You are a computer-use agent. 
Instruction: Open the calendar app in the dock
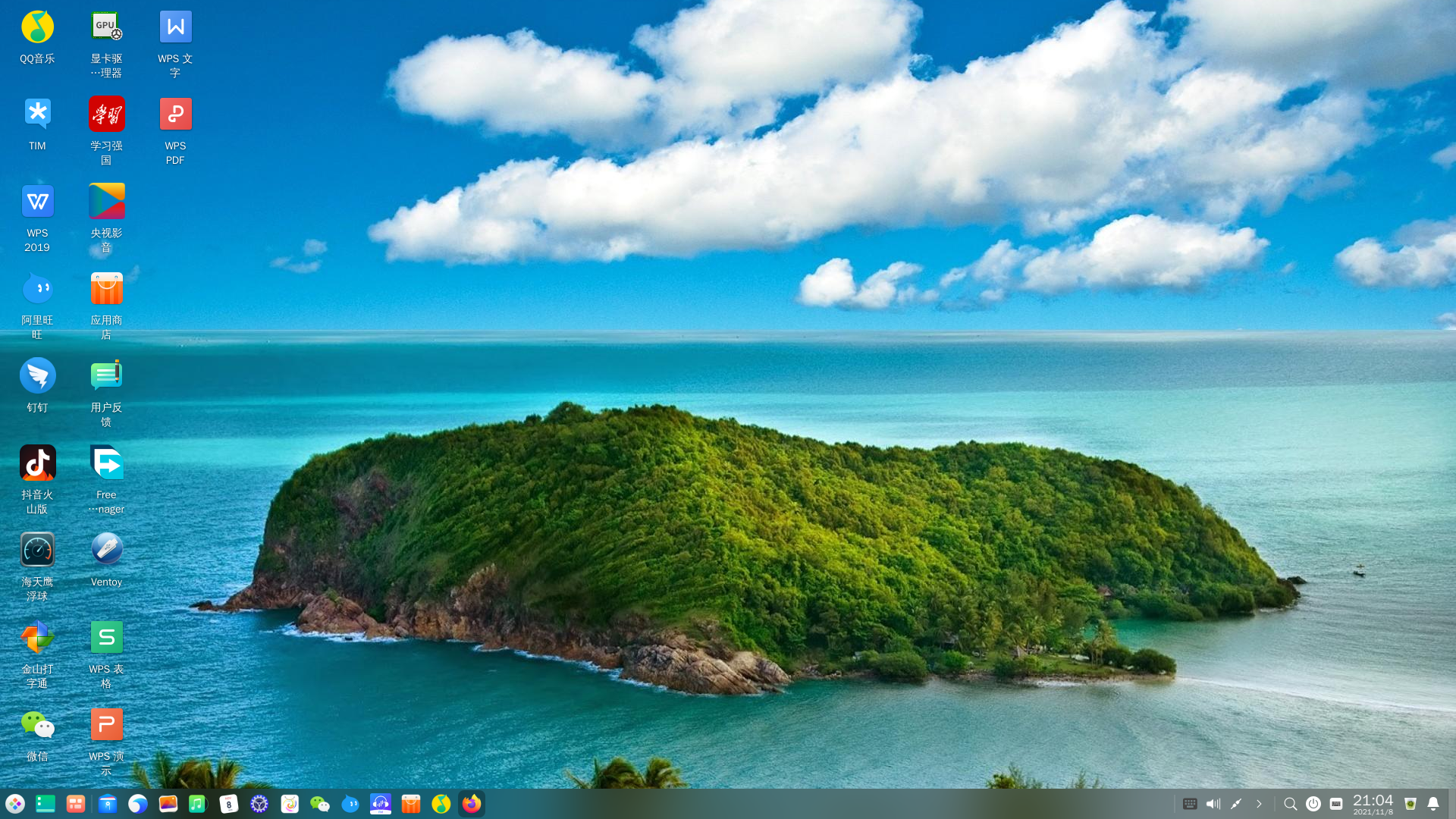click(x=229, y=804)
